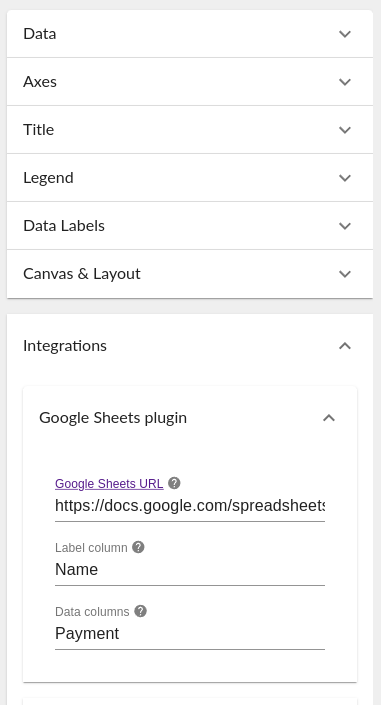Open the Data panel header
The width and height of the screenshot is (381, 705).
pyautogui.click(x=190, y=34)
